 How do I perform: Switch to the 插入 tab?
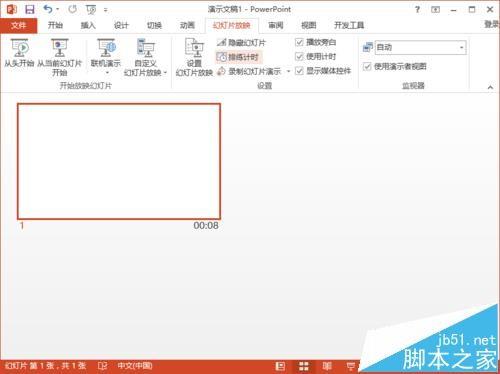(x=88, y=25)
